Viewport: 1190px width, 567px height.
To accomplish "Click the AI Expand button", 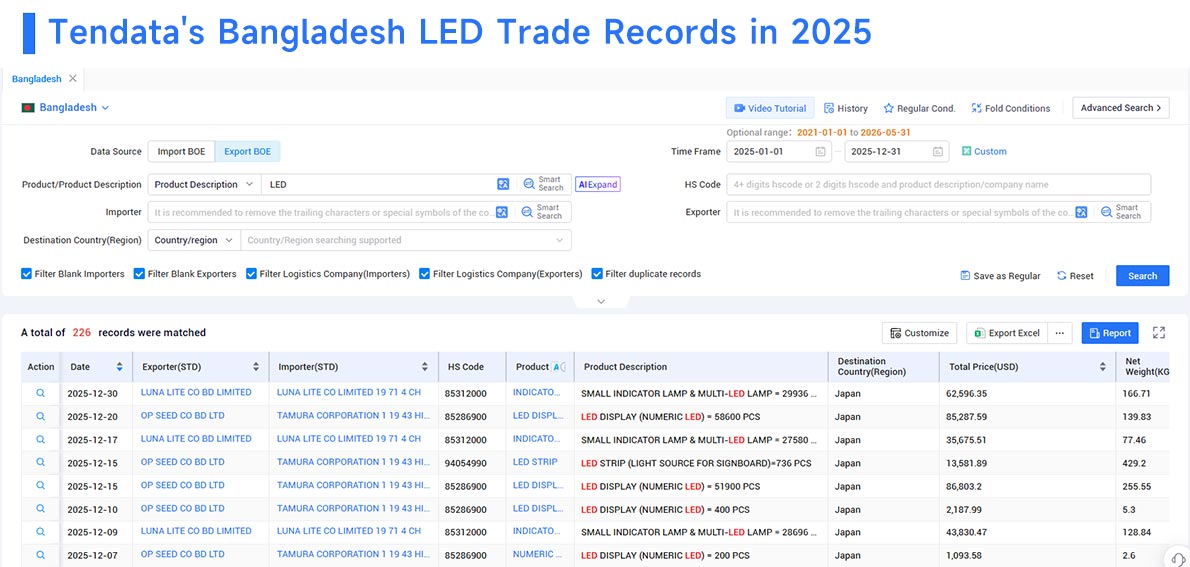I will coord(598,184).
